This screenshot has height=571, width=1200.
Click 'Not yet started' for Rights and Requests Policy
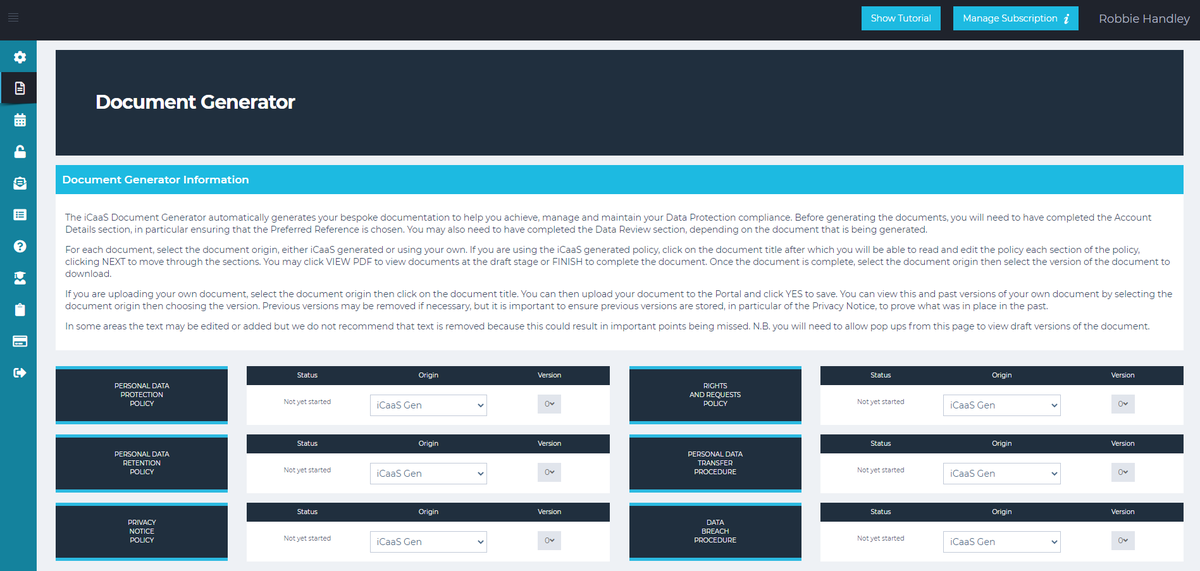880,402
